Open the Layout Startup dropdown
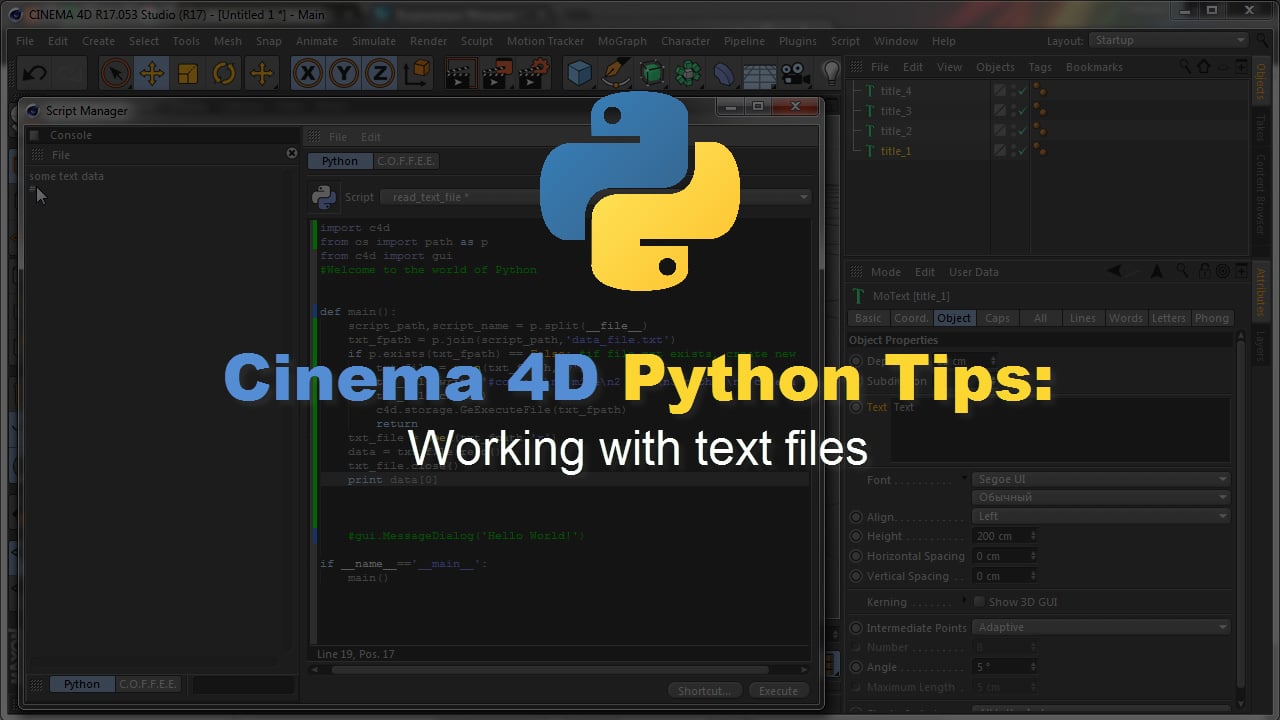Image resolution: width=1280 pixels, height=720 pixels. click(1168, 41)
